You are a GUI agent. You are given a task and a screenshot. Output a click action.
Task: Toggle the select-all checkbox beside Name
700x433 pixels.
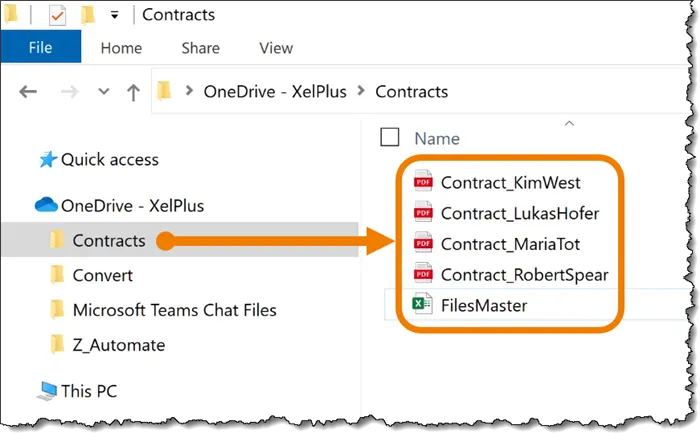pyautogui.click(x=390, y=138)
